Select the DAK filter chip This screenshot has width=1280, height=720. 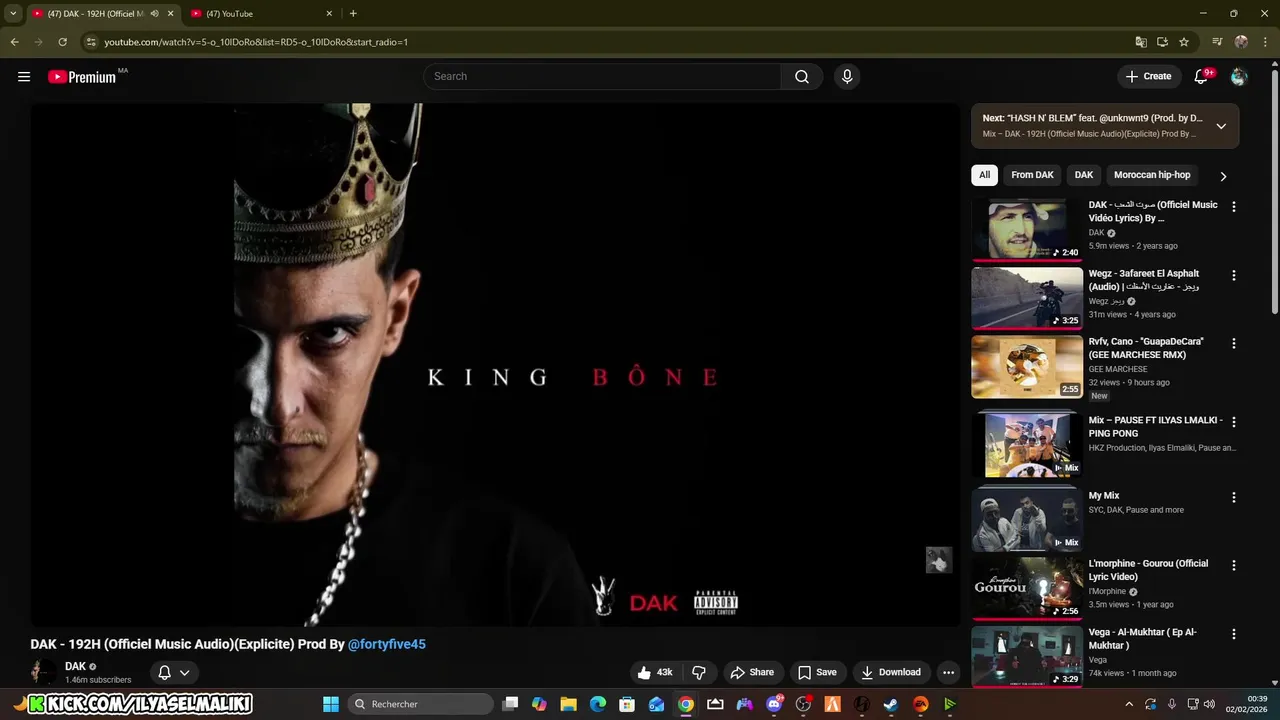tap(1084, 175)
